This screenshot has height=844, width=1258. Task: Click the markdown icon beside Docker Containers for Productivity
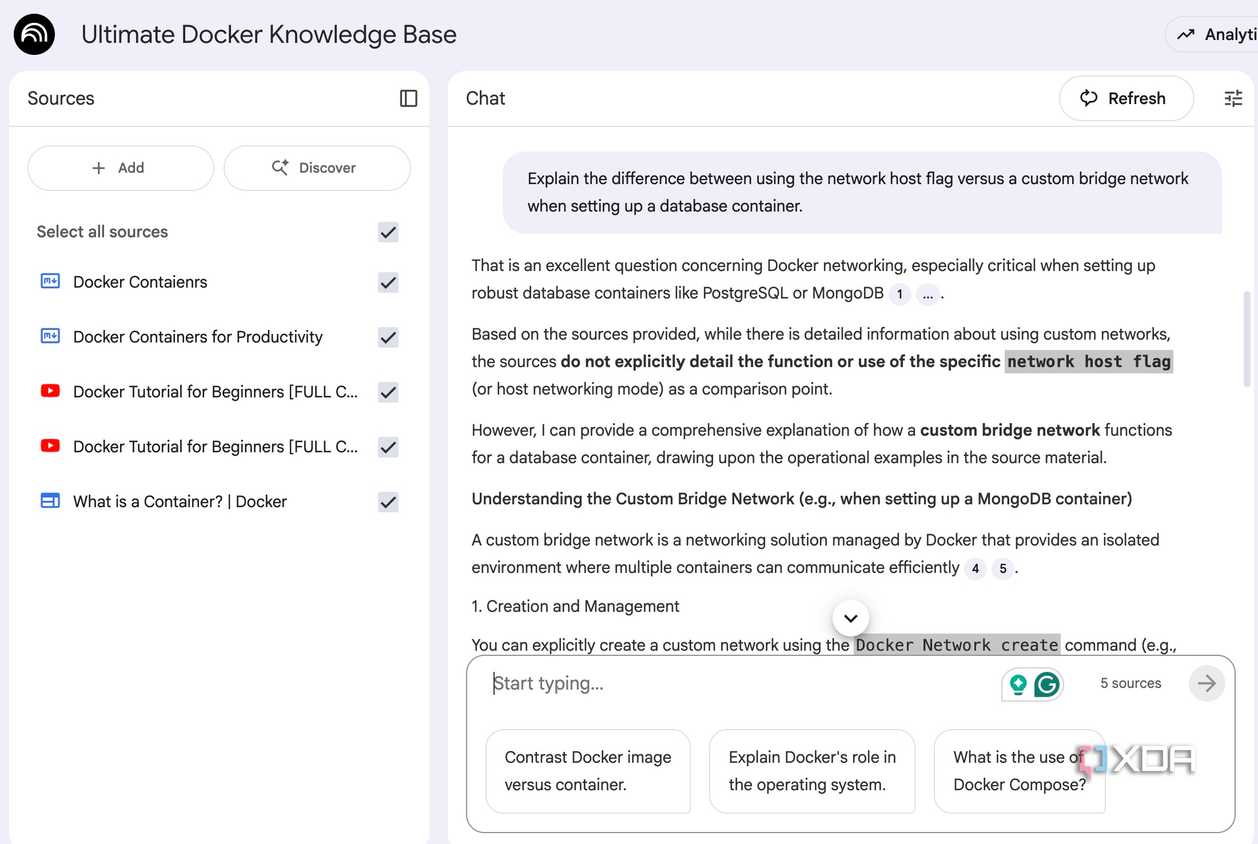tap(50, 337)
